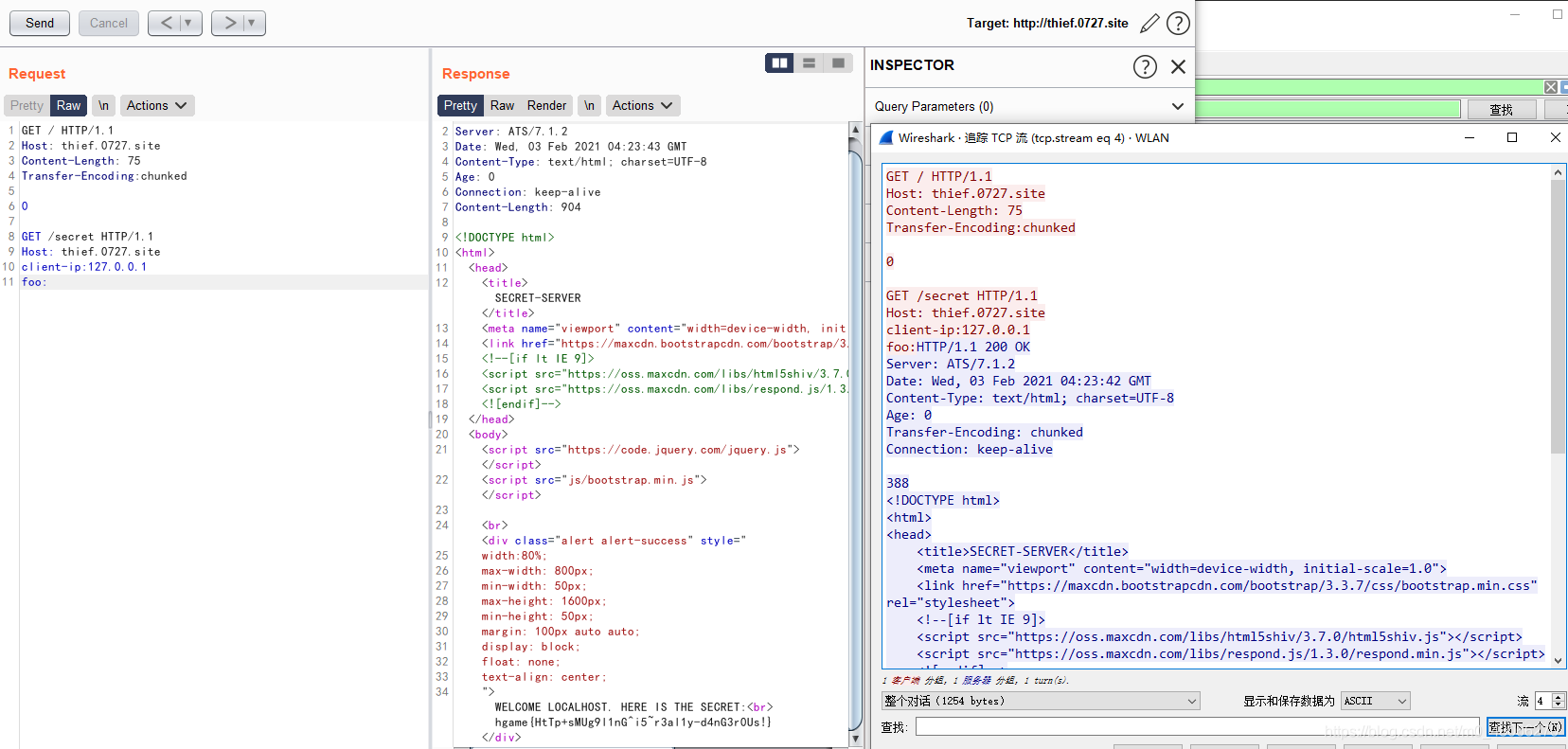This screenshot has width=1568, height=749.
Task: Switch Request view to Pretty tab
Action: tap(27, 105)
